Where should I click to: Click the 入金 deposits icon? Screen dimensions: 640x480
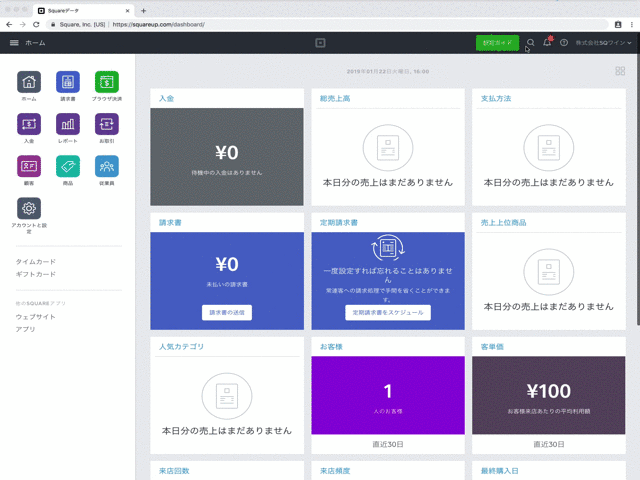tap(29, 125)
